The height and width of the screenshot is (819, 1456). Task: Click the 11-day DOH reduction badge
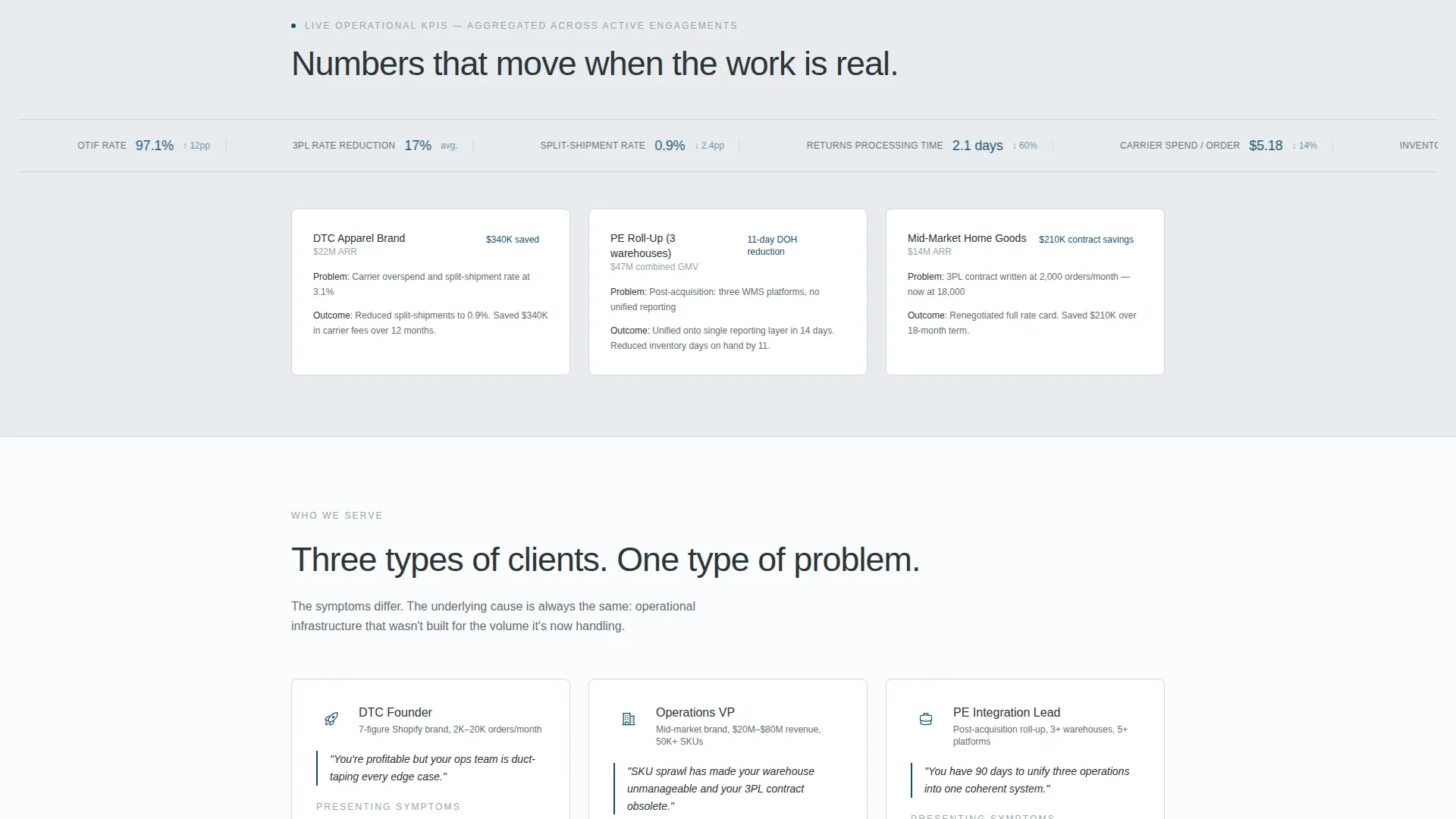tap(772, 246)
